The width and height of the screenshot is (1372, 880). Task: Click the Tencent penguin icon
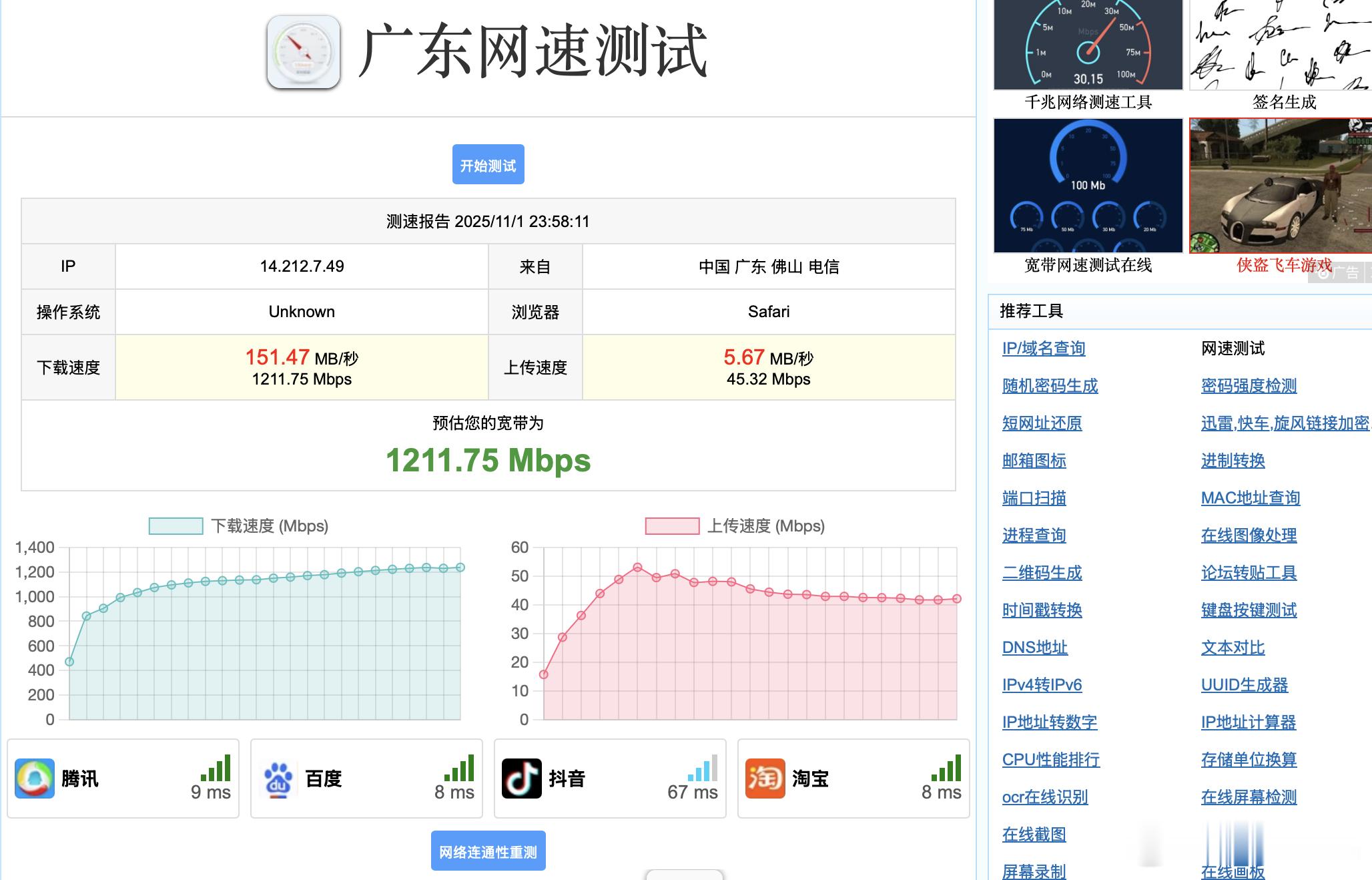(35, 779)
